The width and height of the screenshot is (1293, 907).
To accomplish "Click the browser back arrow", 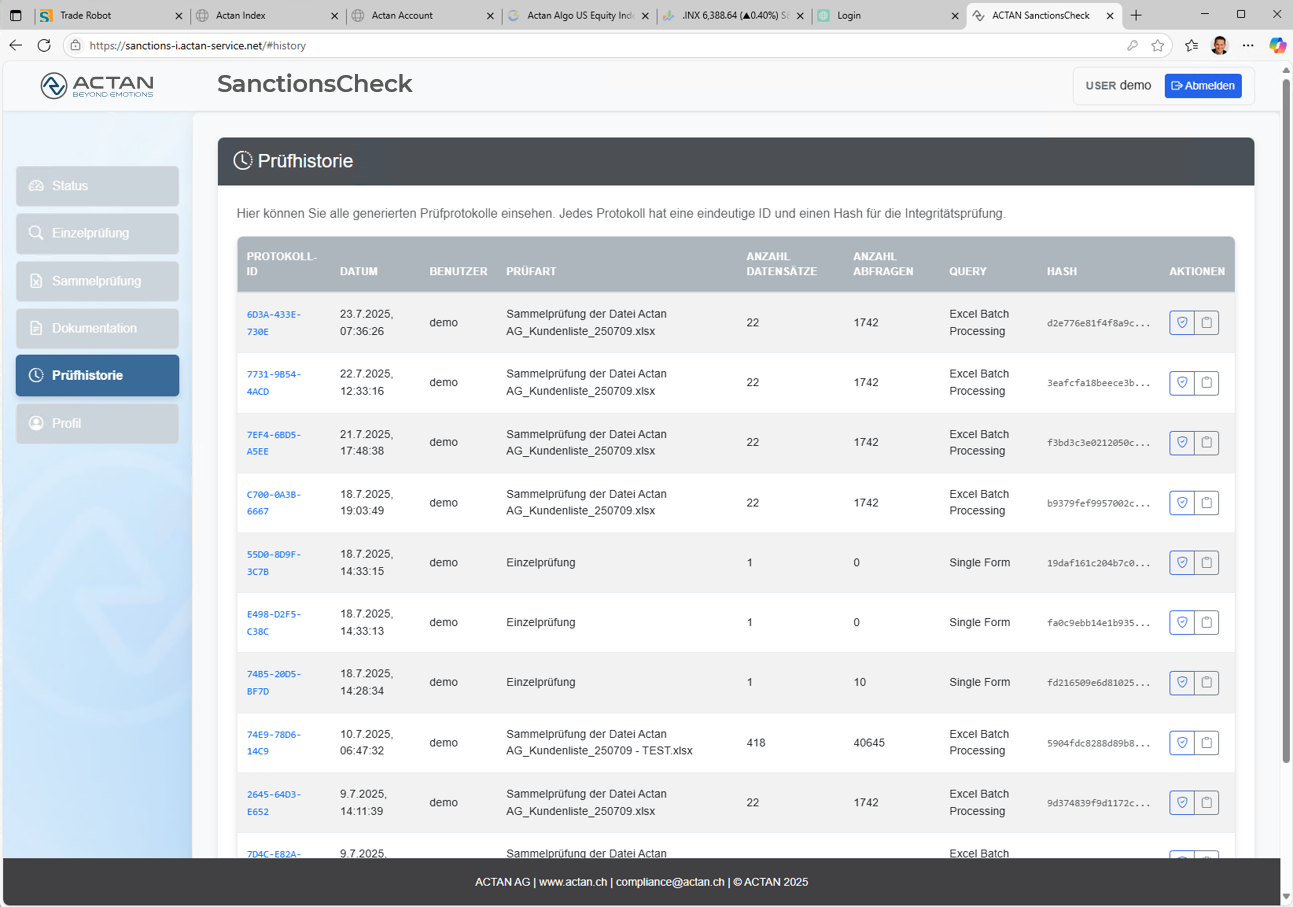I will [x=15, y=46].
